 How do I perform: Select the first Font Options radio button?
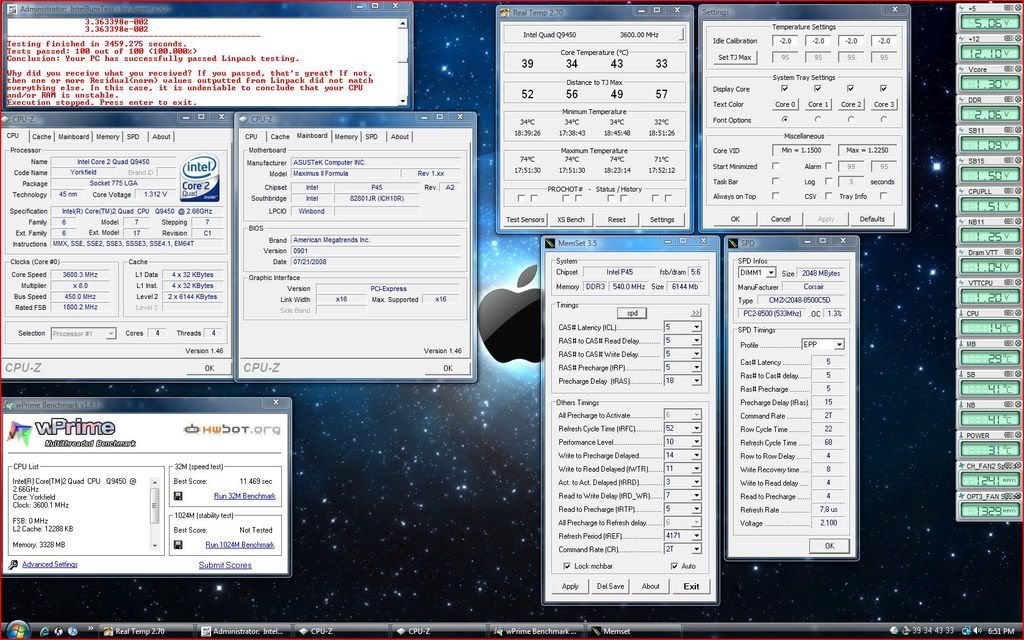click(784, 120)
